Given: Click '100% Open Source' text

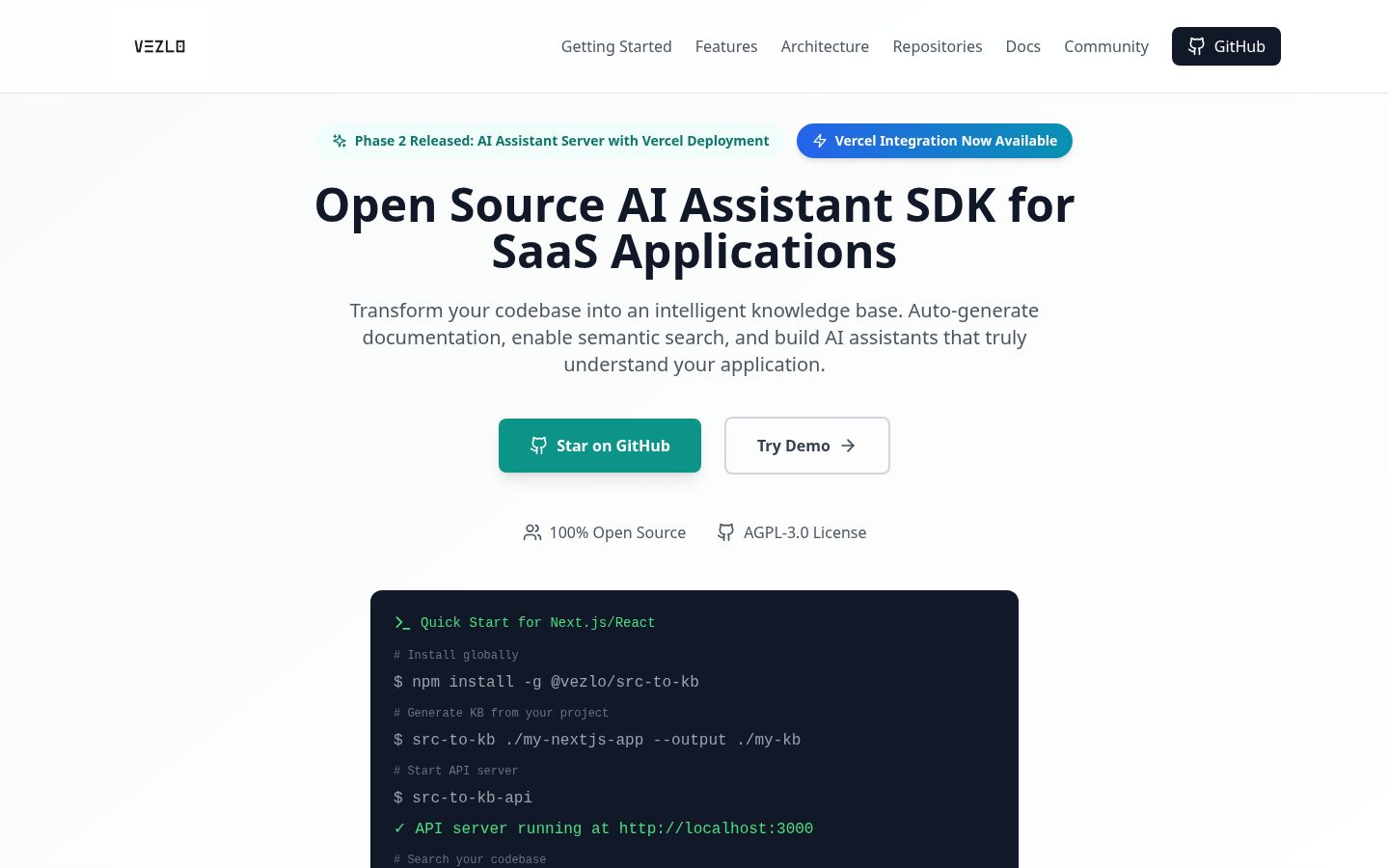Looking at the screenshot, I should coord(617,532).
